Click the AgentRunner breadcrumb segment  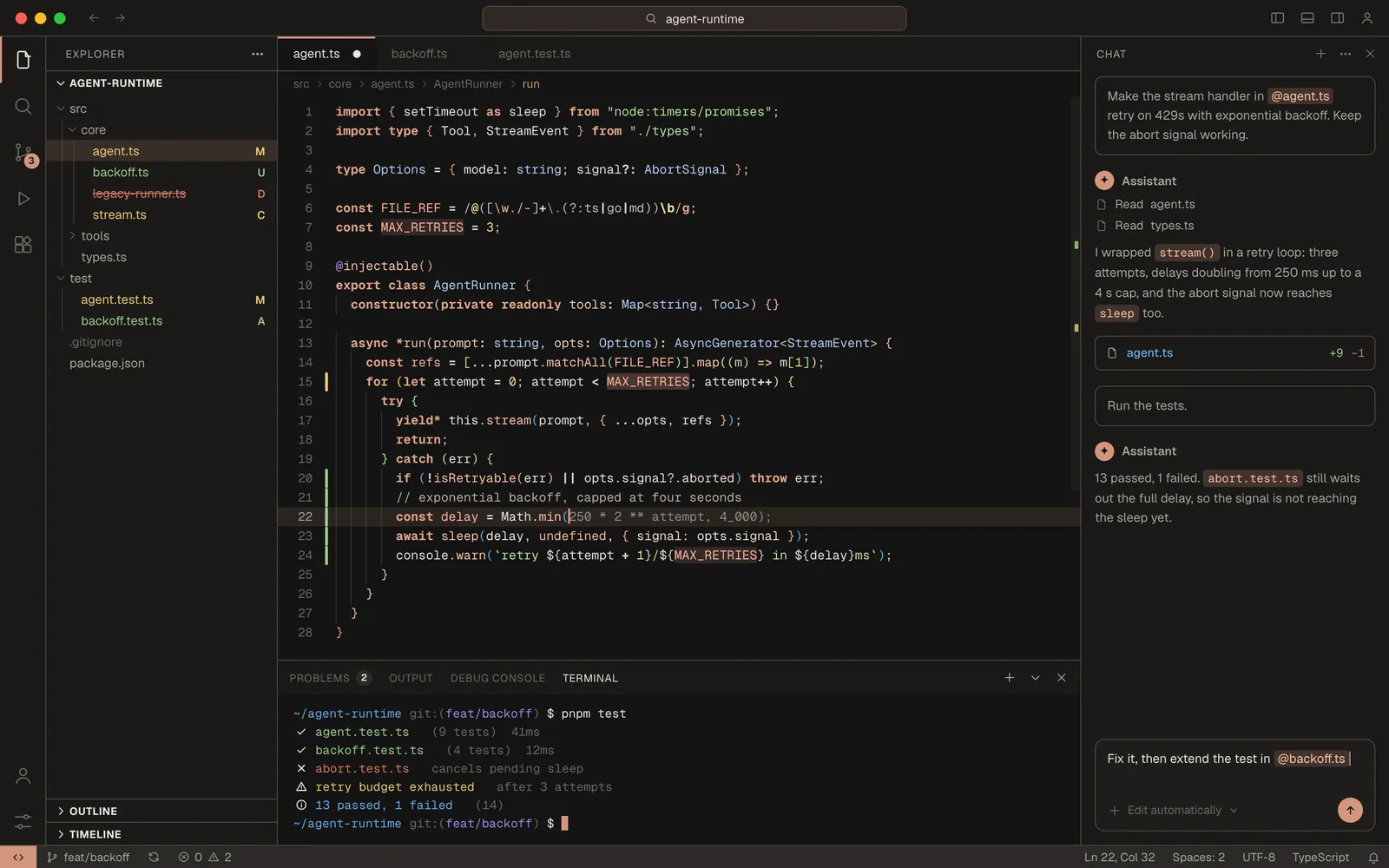pos(468,84)
